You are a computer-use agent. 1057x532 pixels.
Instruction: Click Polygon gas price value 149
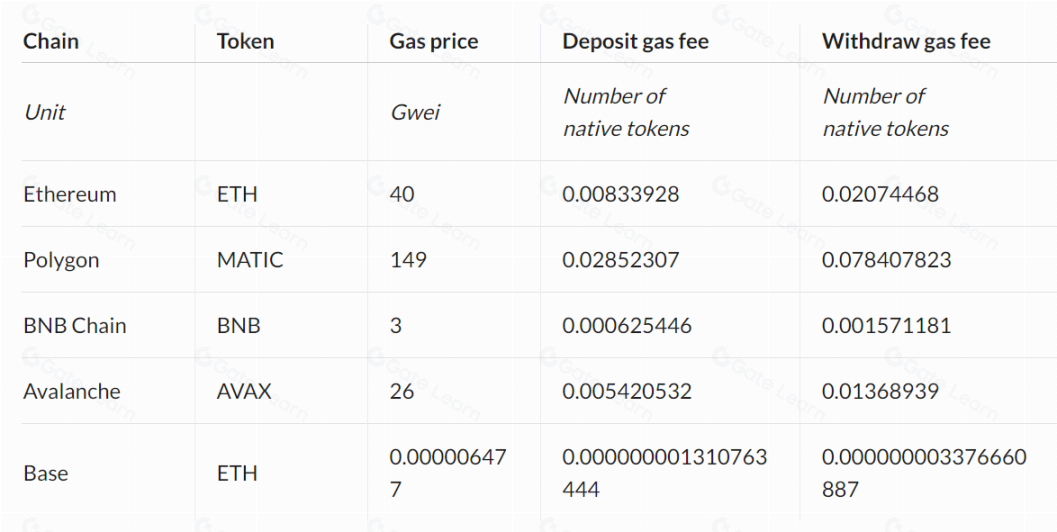click(x=408, y=261)
